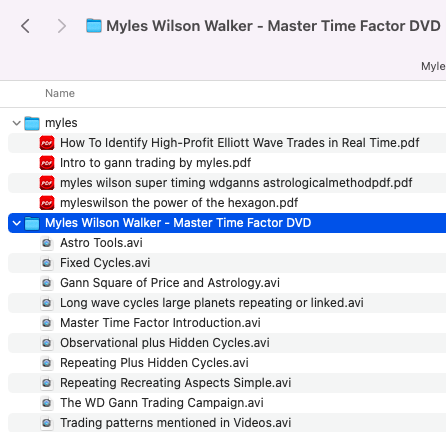Select Long wave cycles large planets repeating.avi
Viewport: 446px width, 432px height.
[212, 303]
